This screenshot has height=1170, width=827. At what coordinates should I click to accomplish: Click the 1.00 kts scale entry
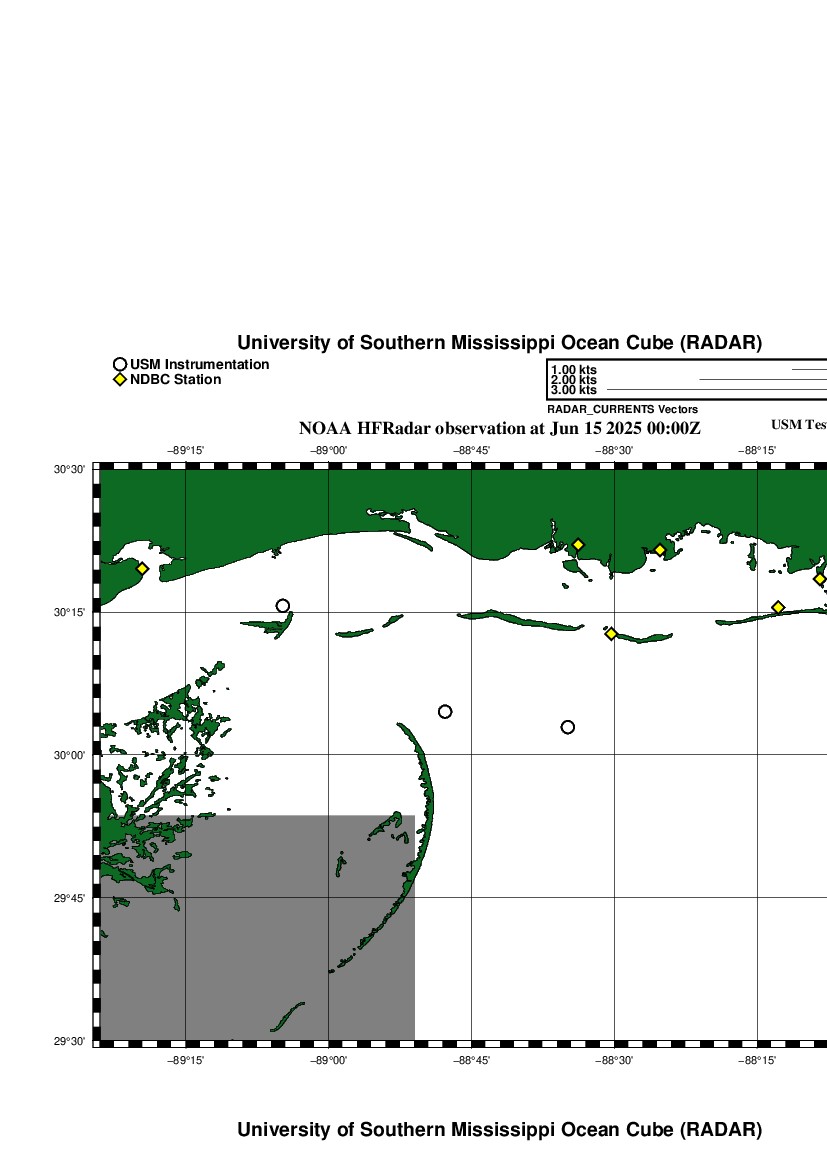click(x=573, y=370)
